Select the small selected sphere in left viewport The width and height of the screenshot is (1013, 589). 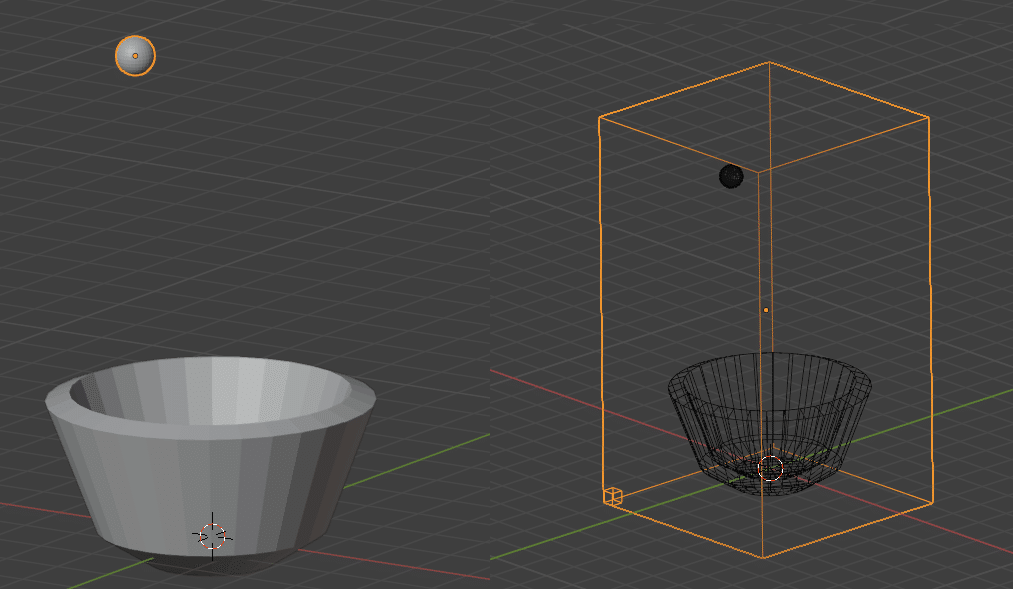pos(135,56)
